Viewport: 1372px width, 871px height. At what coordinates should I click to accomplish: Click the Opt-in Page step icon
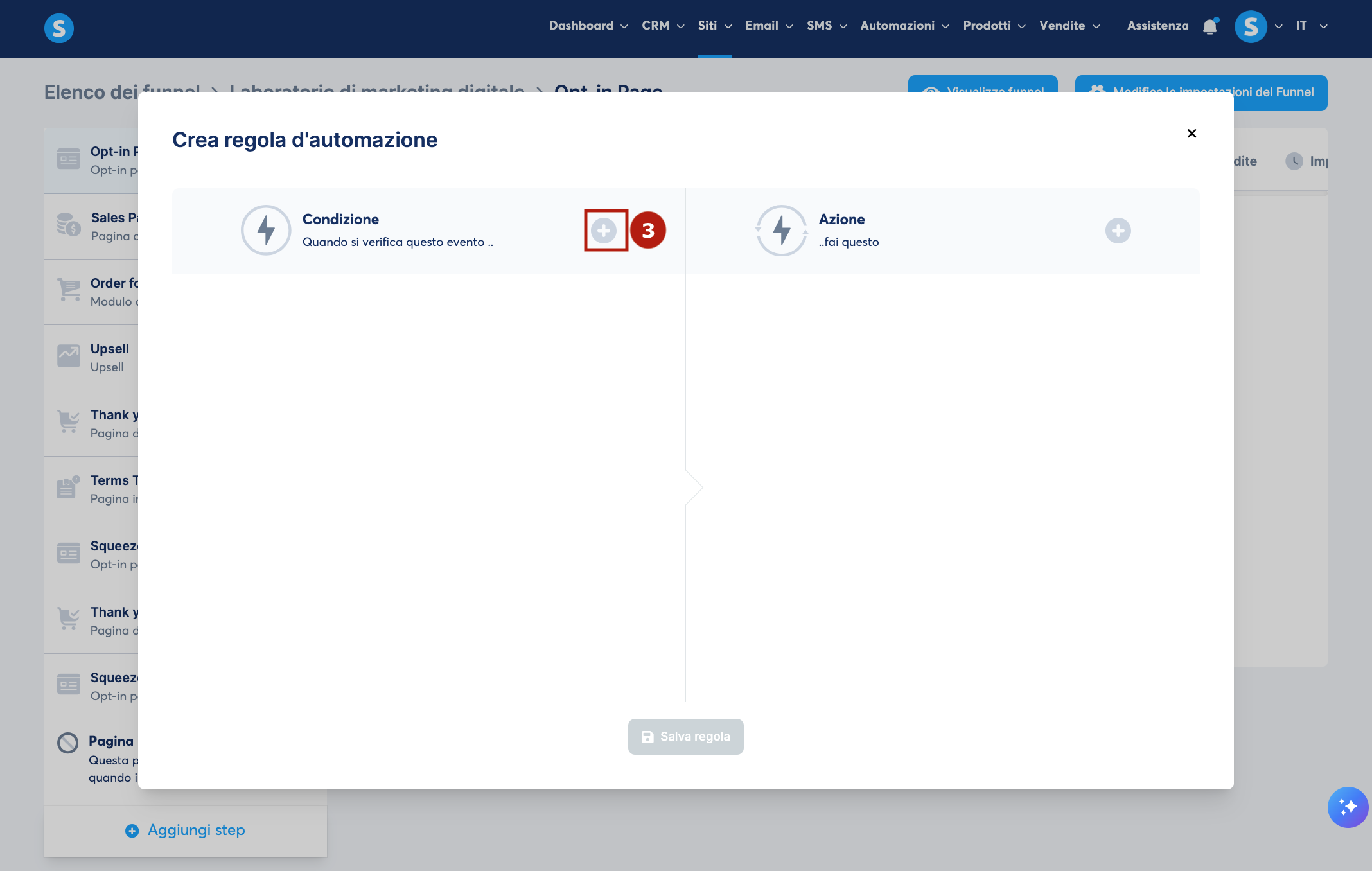point(69,159)
